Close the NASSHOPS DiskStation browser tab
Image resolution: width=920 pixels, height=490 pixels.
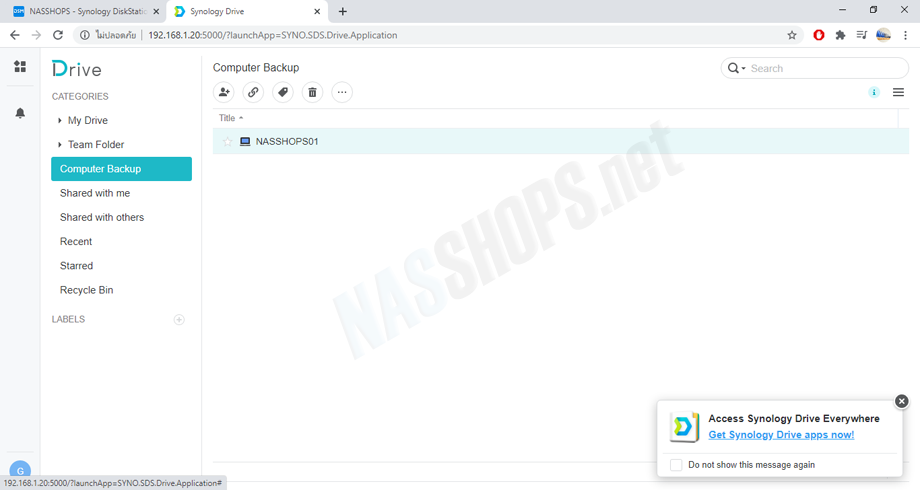pyautogui.click(x=156, y=11)
